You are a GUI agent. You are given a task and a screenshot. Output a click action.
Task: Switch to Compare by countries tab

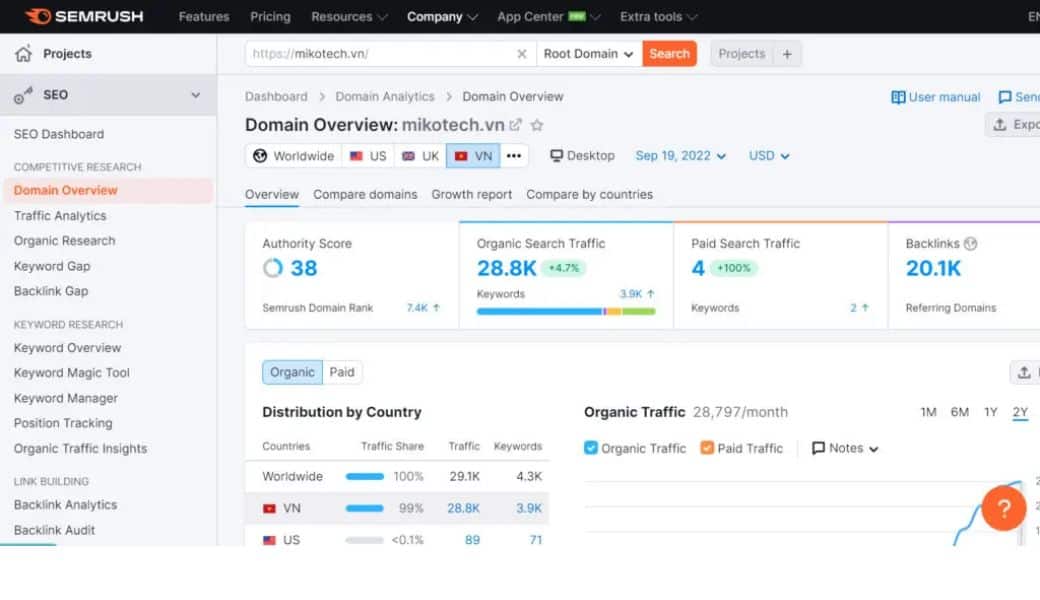(590, 194)
